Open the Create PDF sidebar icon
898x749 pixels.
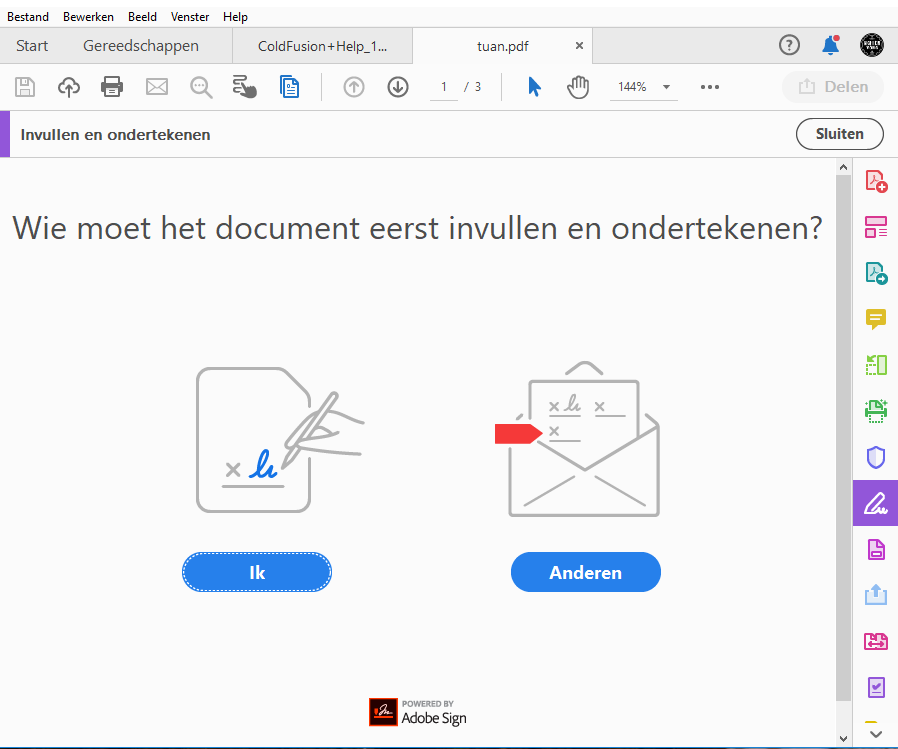pos(875,181)
